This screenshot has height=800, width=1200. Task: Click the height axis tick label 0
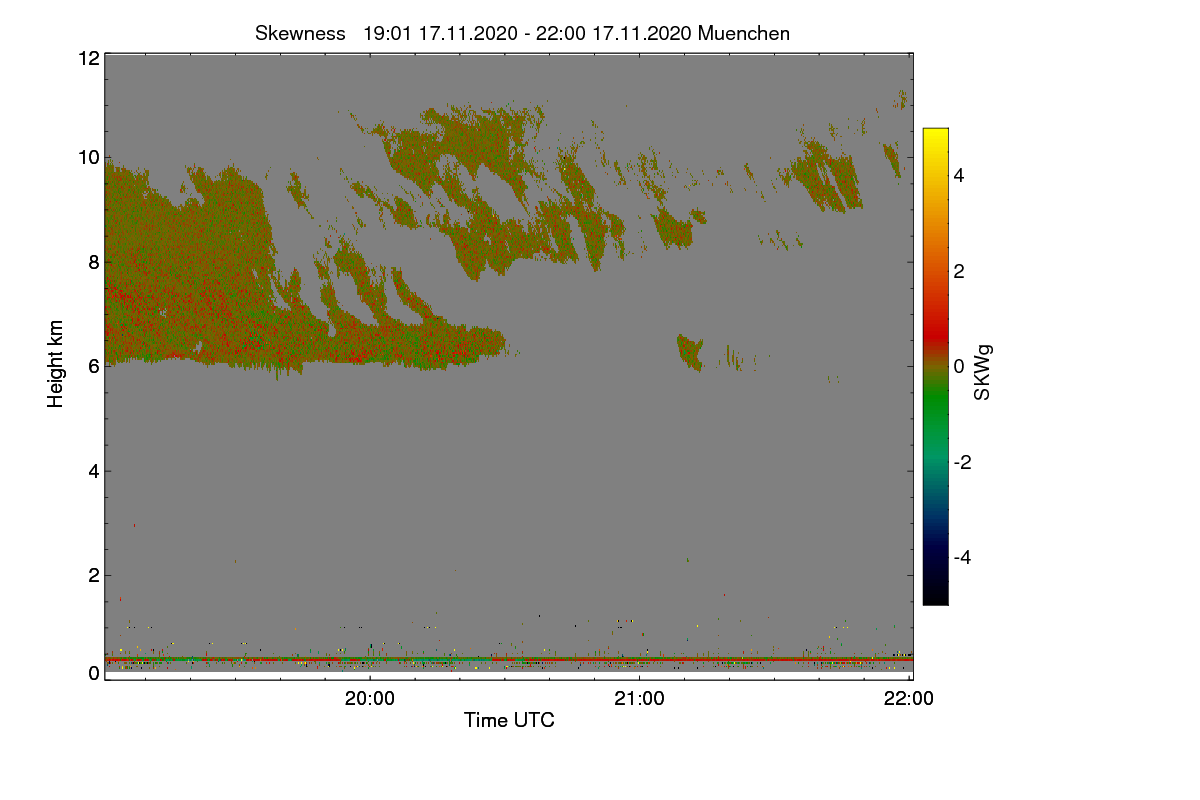[94, 674]
